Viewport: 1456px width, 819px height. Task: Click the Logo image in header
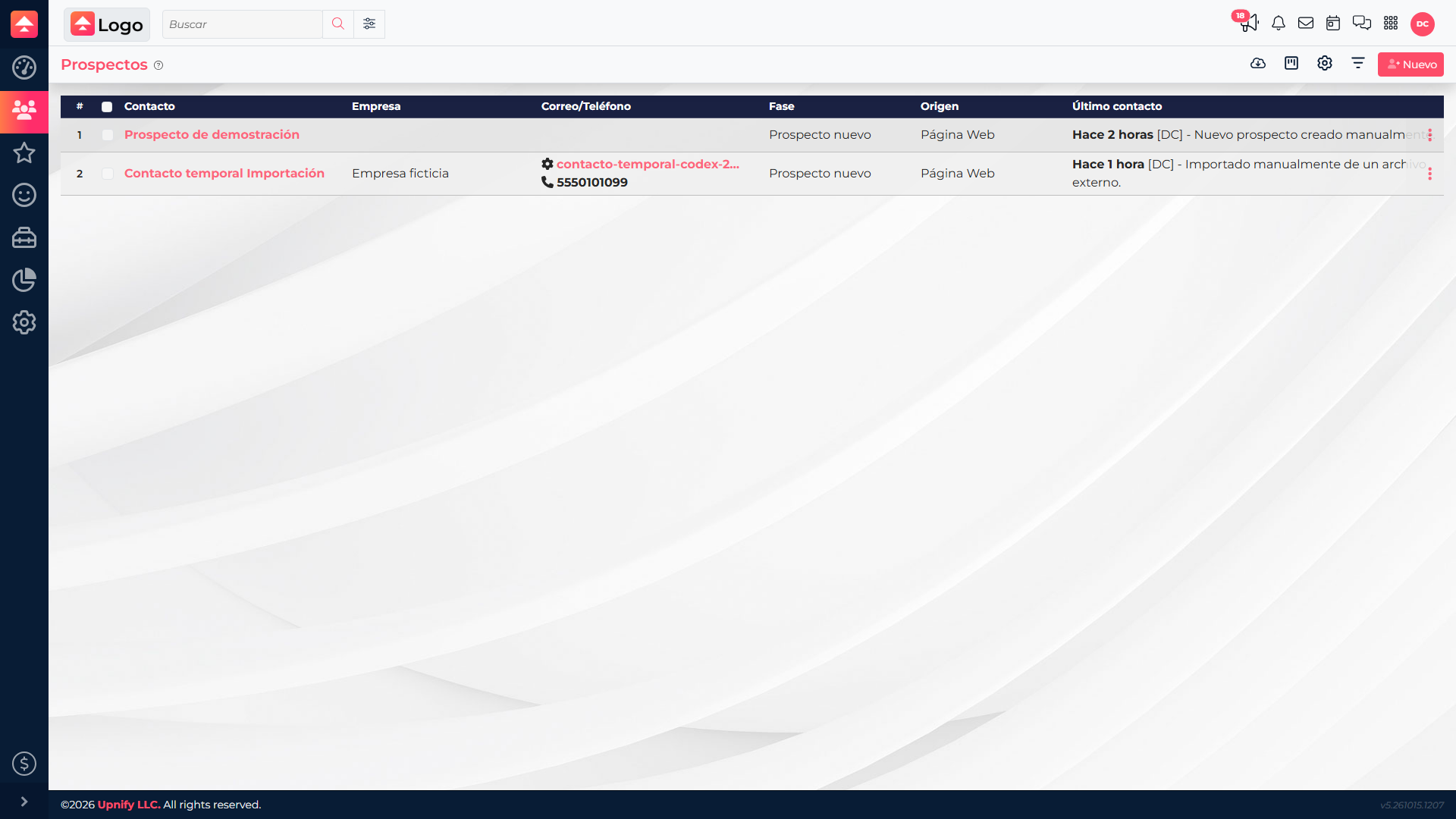(x=107, y=24)
